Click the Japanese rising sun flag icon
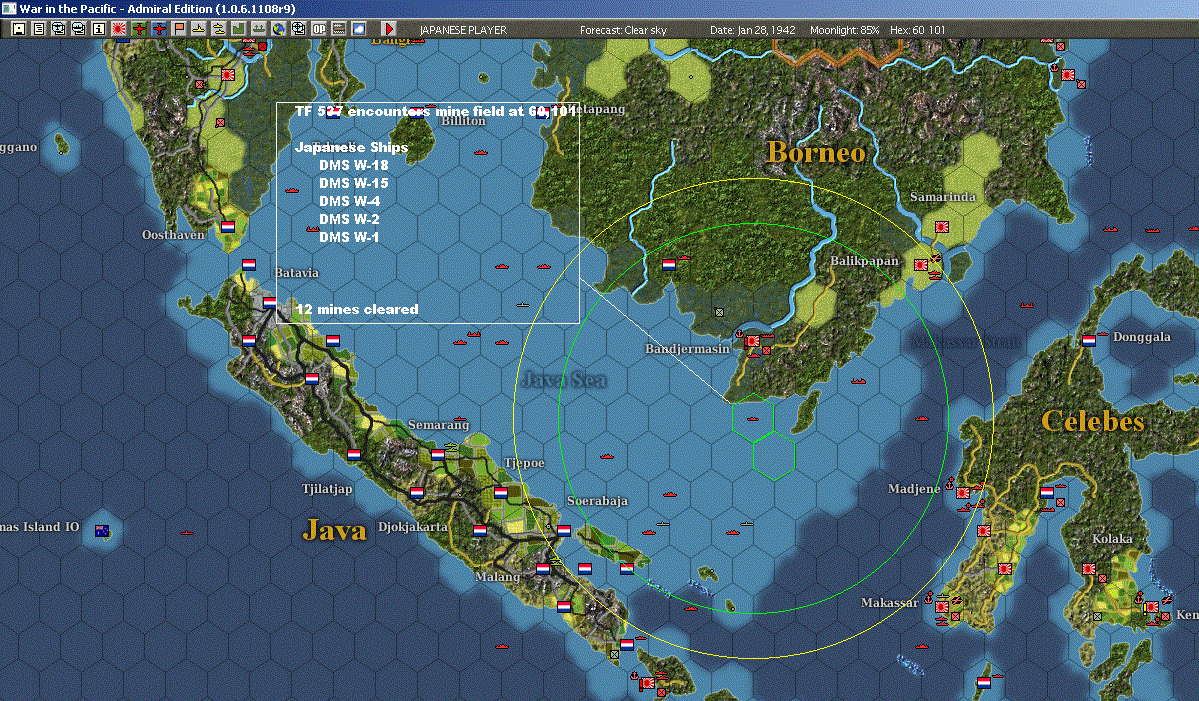Image resolution: width=1199 pixels, height=701 pixels. (x=119, y=29)
